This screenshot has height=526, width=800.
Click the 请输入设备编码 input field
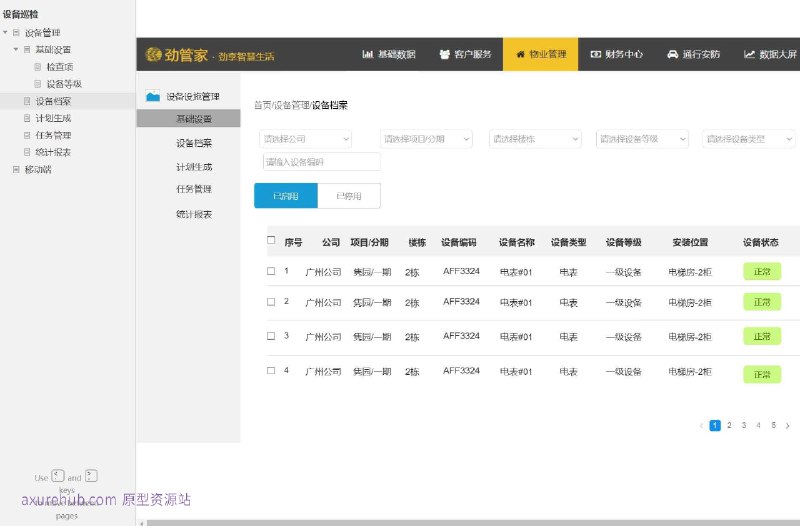click(x=321, y=162)
